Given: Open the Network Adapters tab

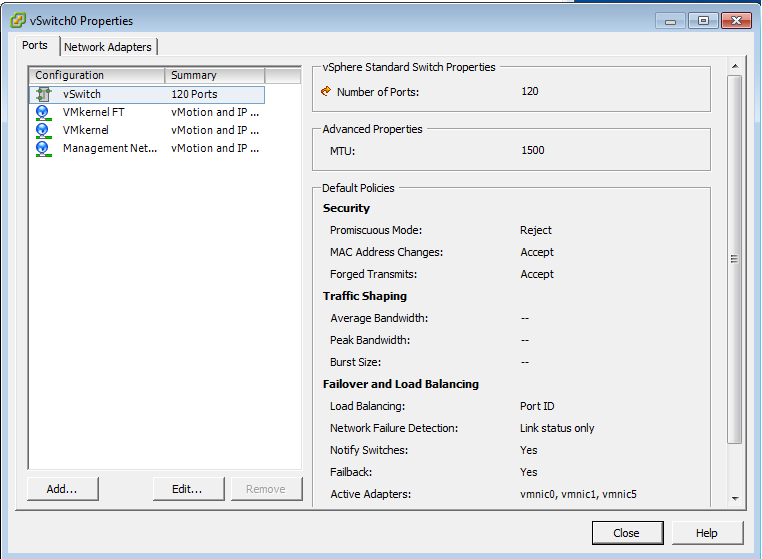Looking at the screenshot, I should (x=108, y=47).
